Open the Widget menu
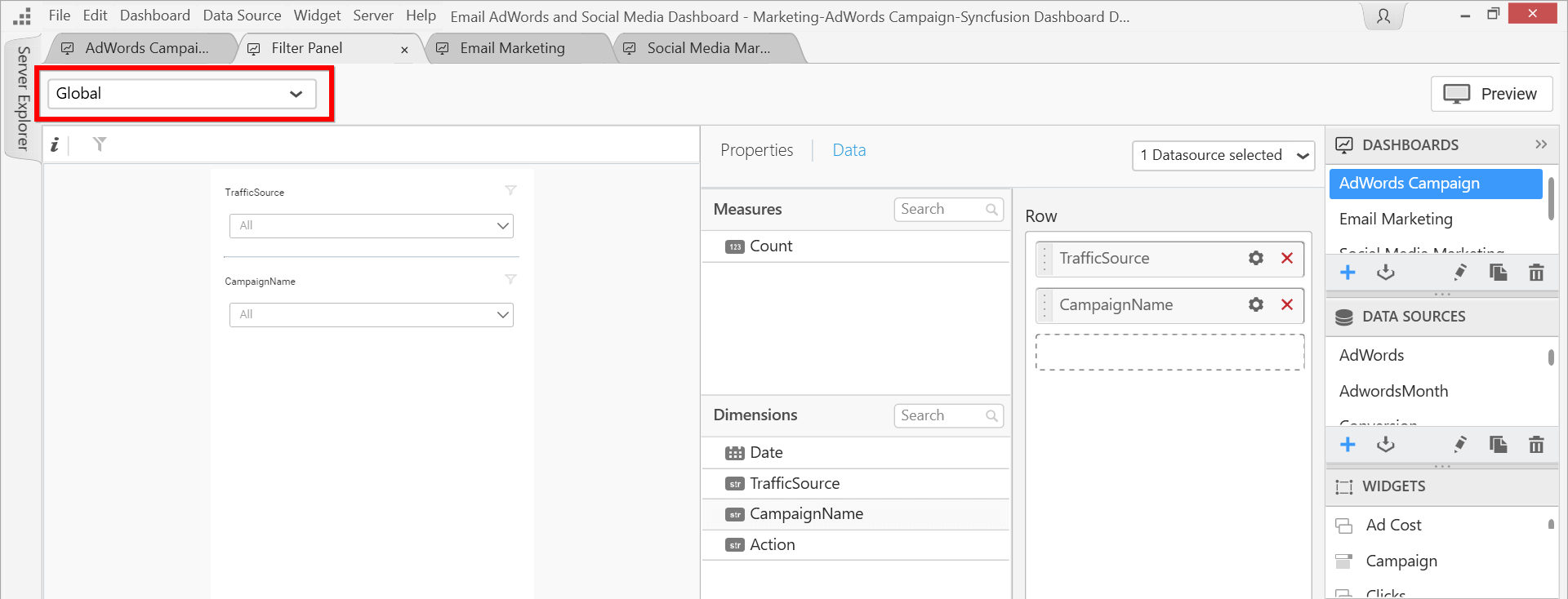This screenshot has height=599, width=1568. click(317, 16)
